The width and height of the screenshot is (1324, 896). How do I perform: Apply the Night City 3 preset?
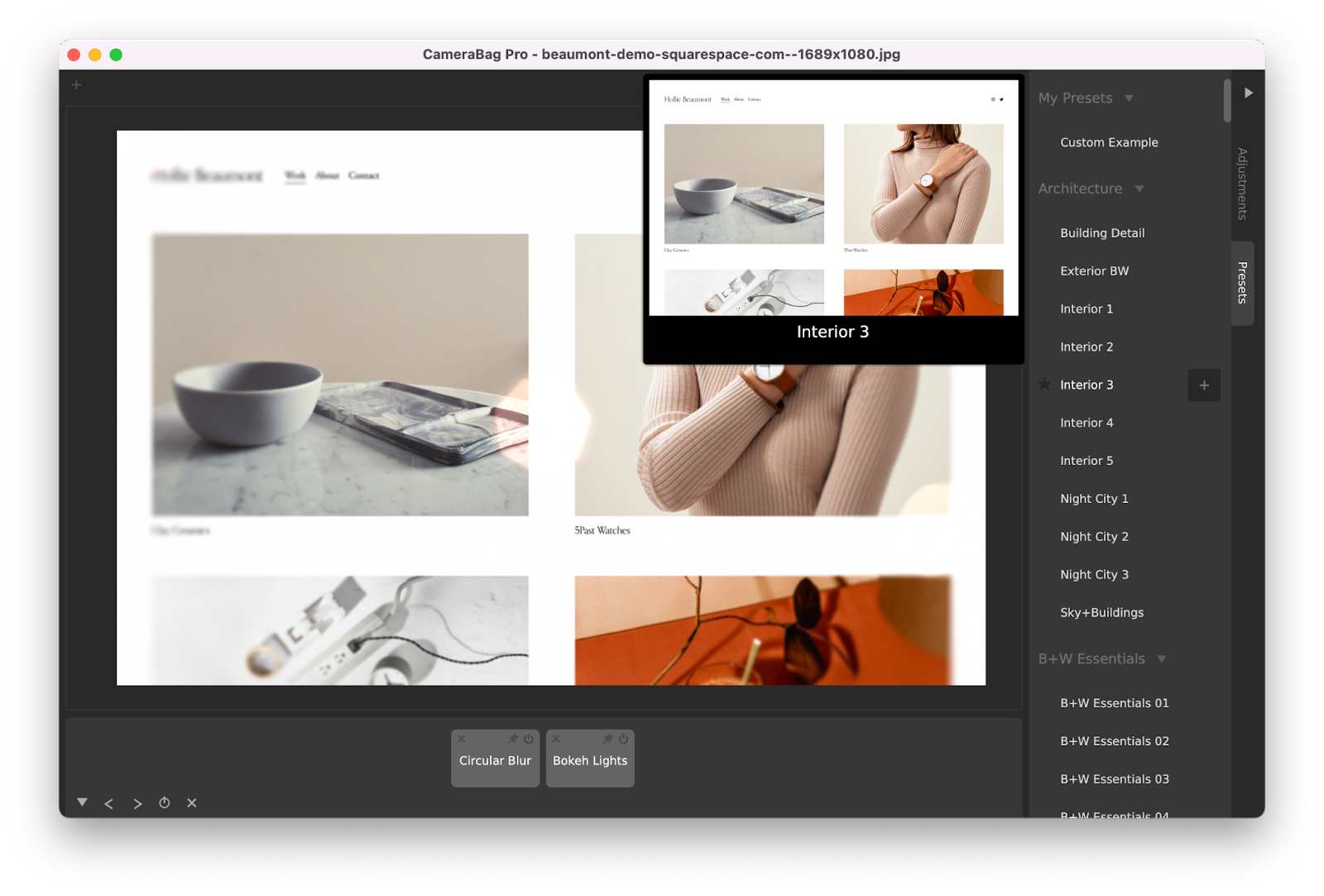[1094, 575]
